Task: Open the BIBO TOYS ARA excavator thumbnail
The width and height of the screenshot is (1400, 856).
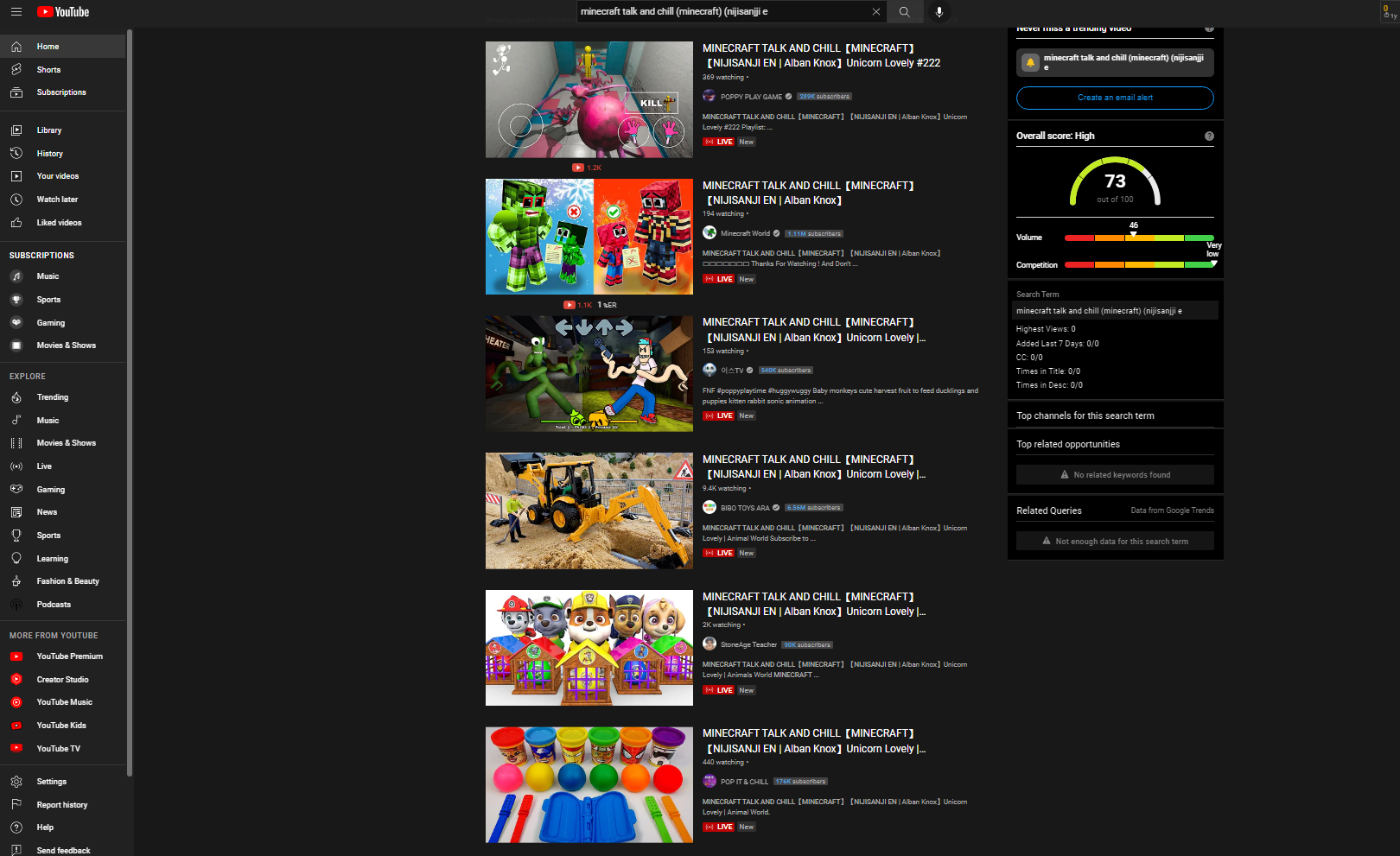Action: point(589,510)
